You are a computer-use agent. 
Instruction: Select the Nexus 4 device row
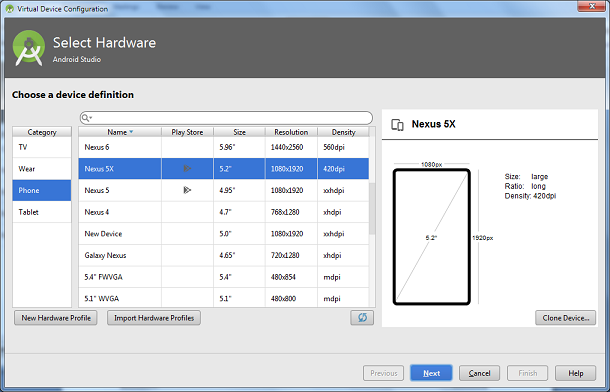pyautogui.click(x=224, y=212)
